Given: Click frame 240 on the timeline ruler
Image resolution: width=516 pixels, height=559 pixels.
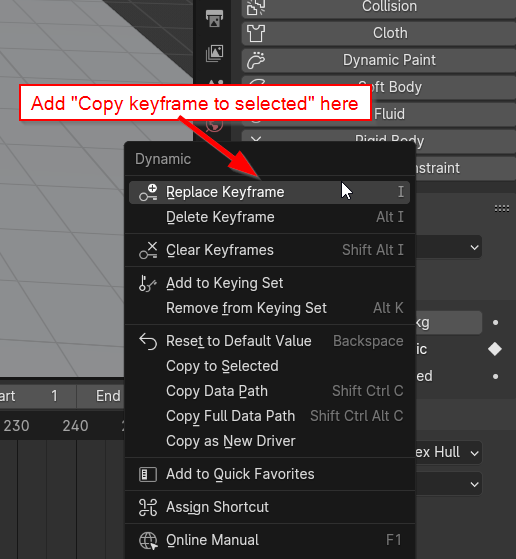Looking at the screenshot, I should click(x=75, y=426).
